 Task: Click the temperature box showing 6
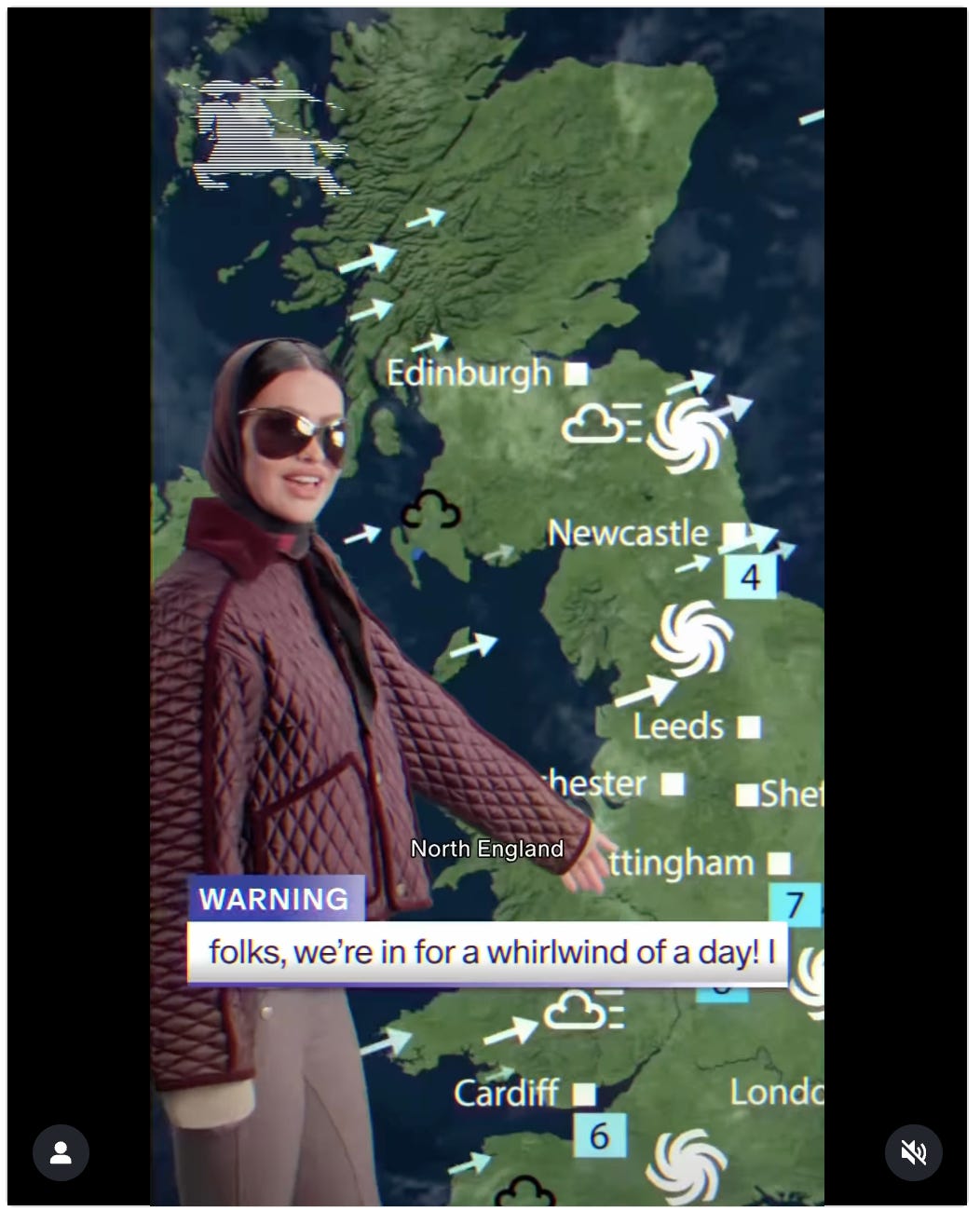click(x=600, y=1136)
